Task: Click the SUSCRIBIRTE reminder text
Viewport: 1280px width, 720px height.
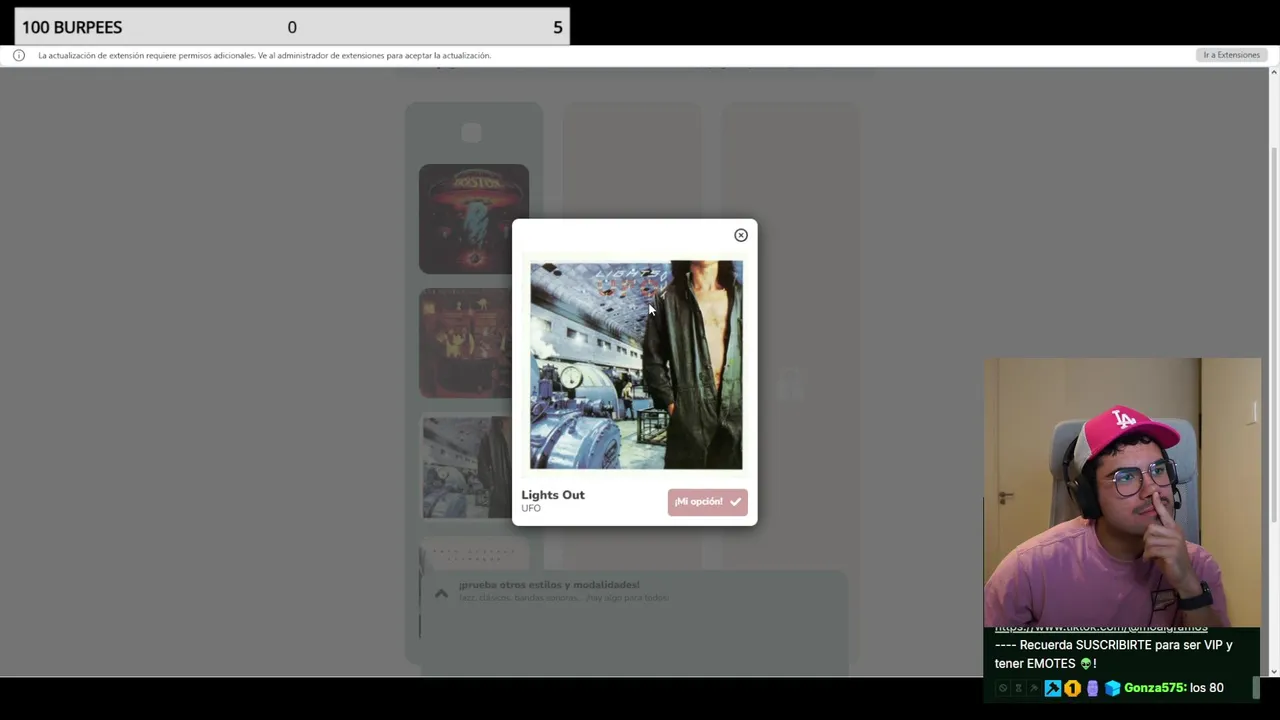Action: pos(1113,654)
